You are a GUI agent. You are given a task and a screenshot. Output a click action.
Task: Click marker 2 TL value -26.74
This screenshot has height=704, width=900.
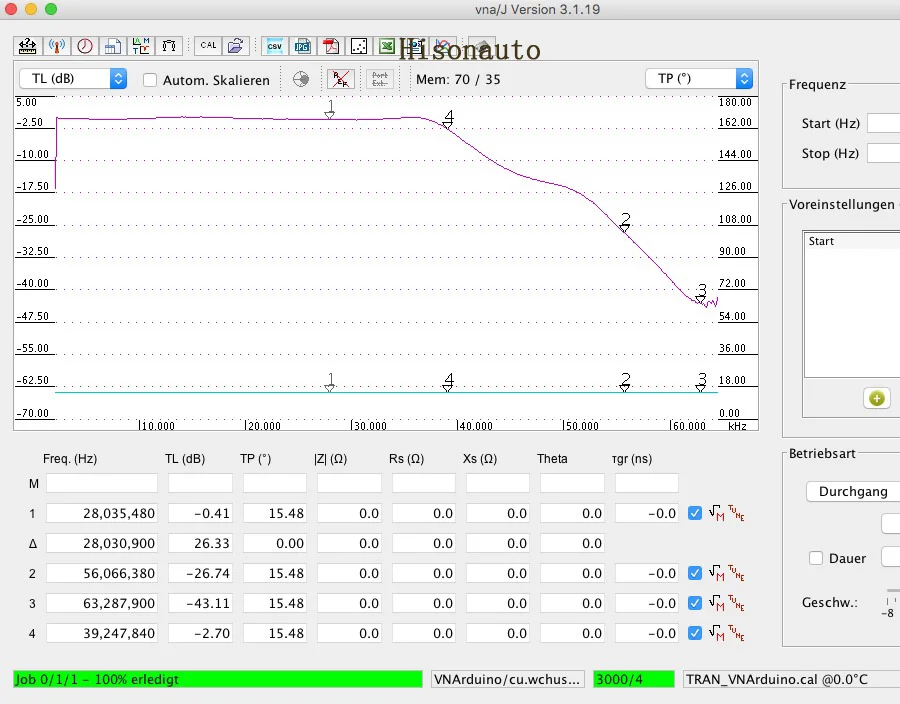coord(200,573)
